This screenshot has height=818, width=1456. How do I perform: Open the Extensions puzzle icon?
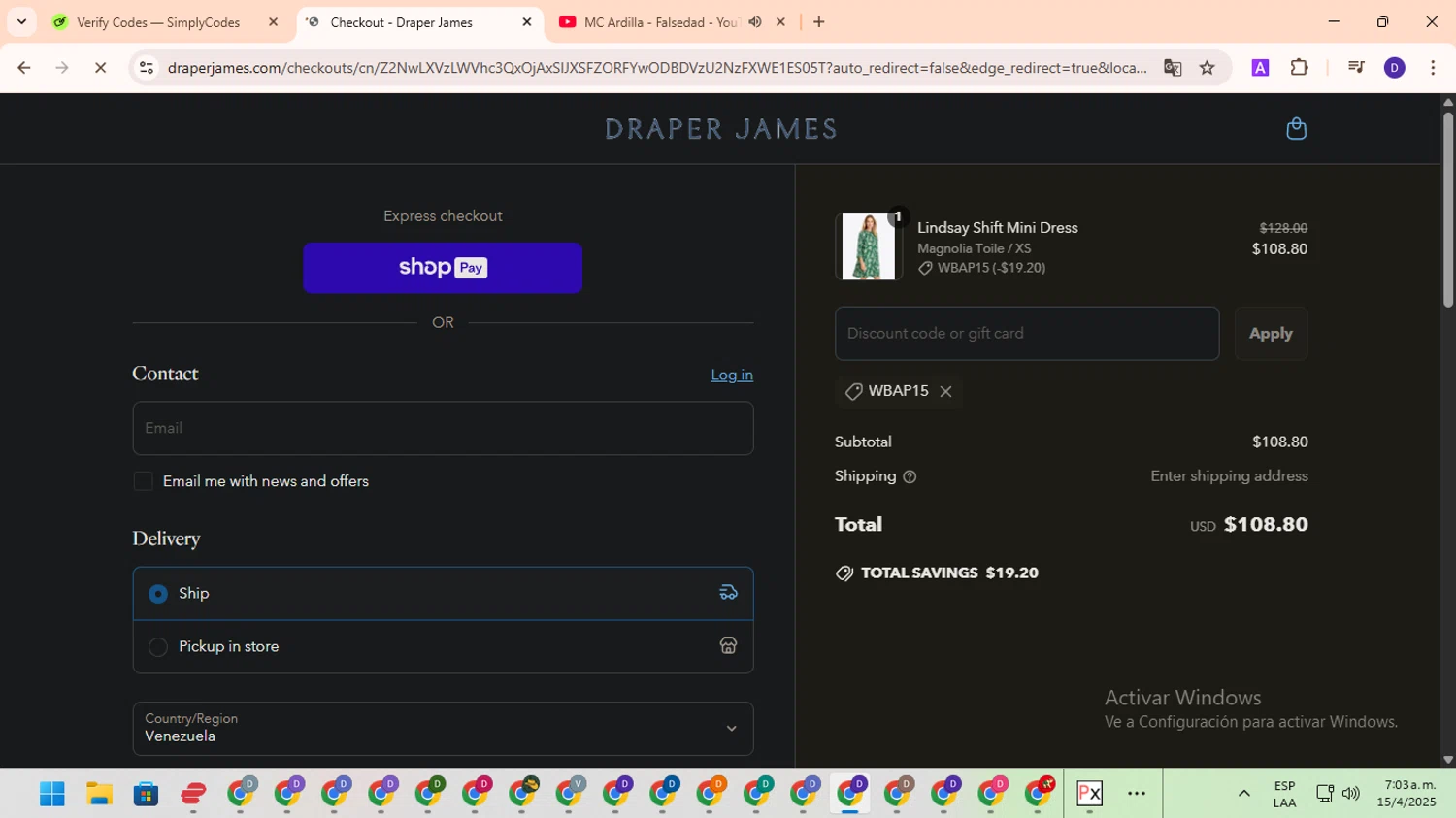pos(1299,68)
